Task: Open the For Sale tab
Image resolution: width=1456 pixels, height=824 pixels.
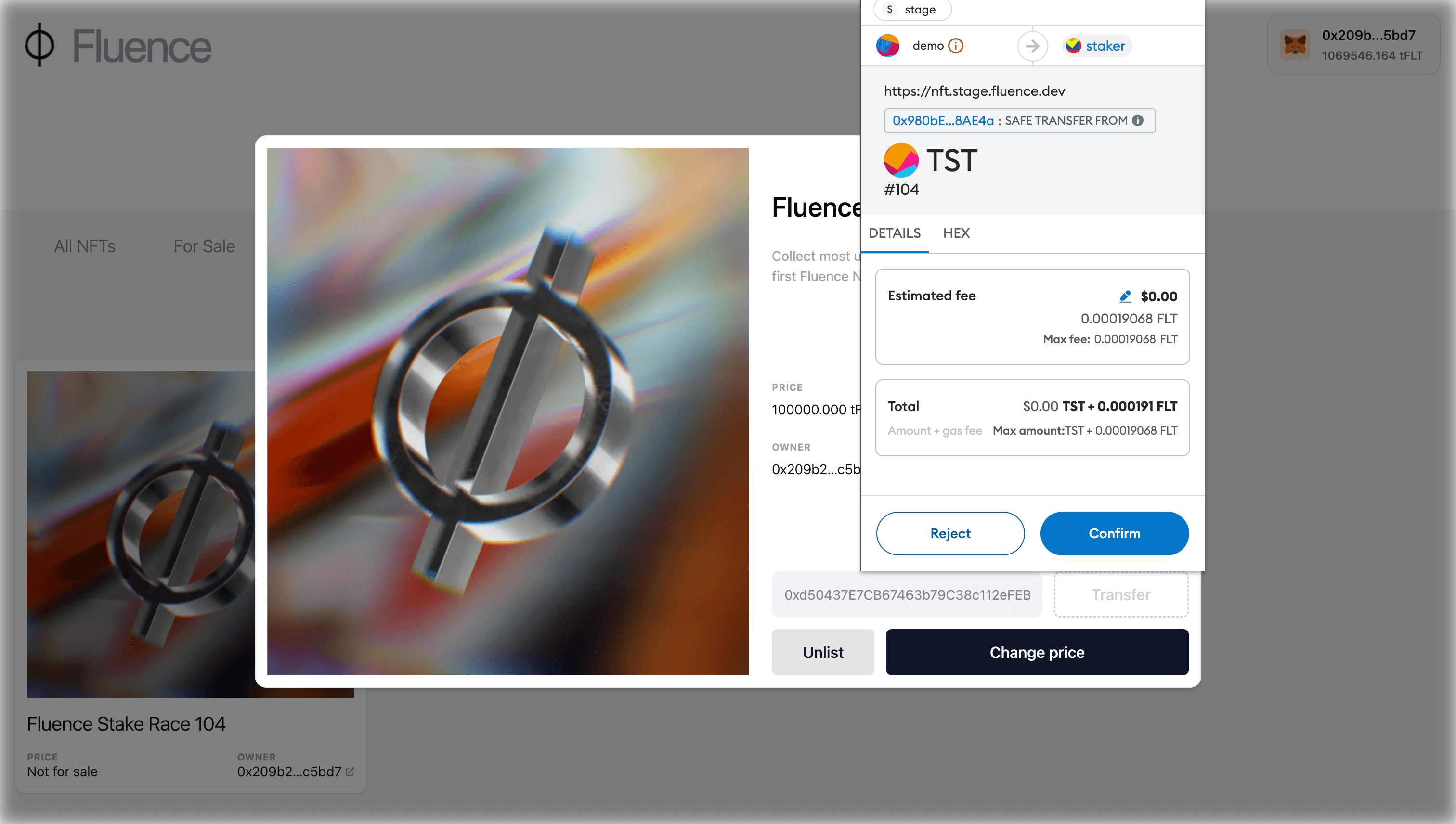Action: tap(204, 246)
